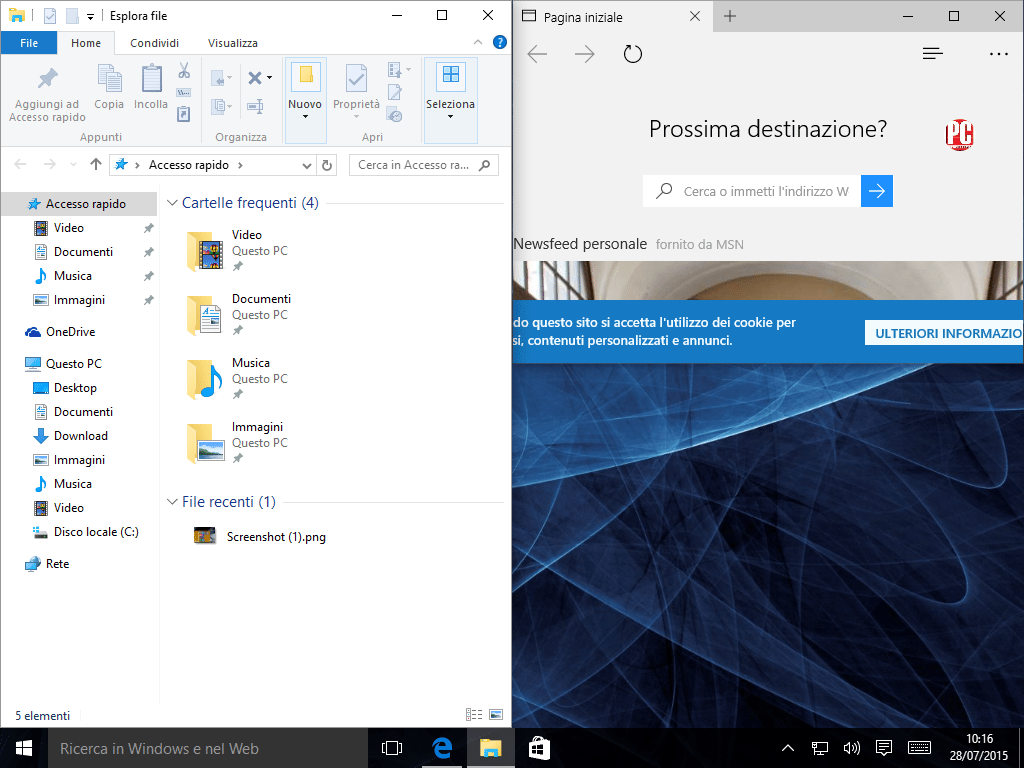The image size is (1024, 768).
Task: Click the blue go arrow next to search
Action: (877, 191)
